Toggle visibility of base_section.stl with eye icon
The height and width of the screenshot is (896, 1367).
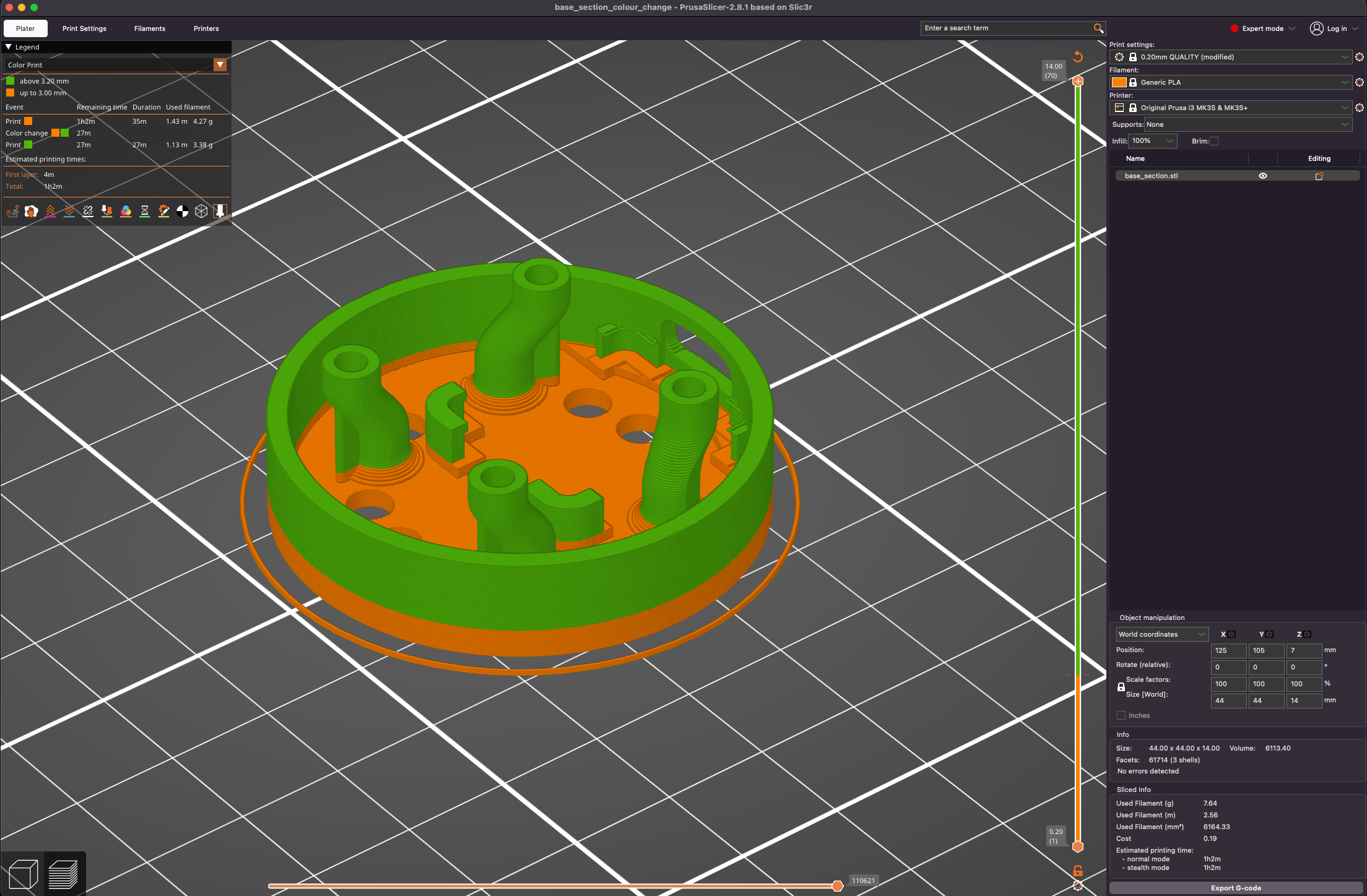[x=1263, y=176]
